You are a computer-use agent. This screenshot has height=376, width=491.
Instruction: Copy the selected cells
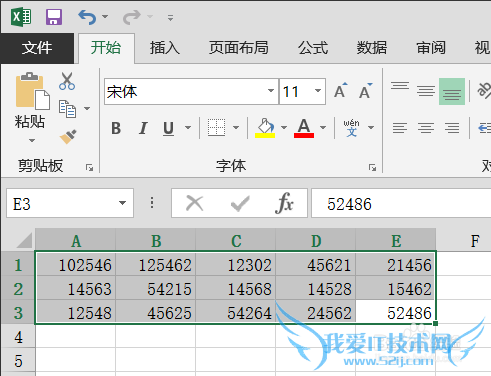point(68,109)
